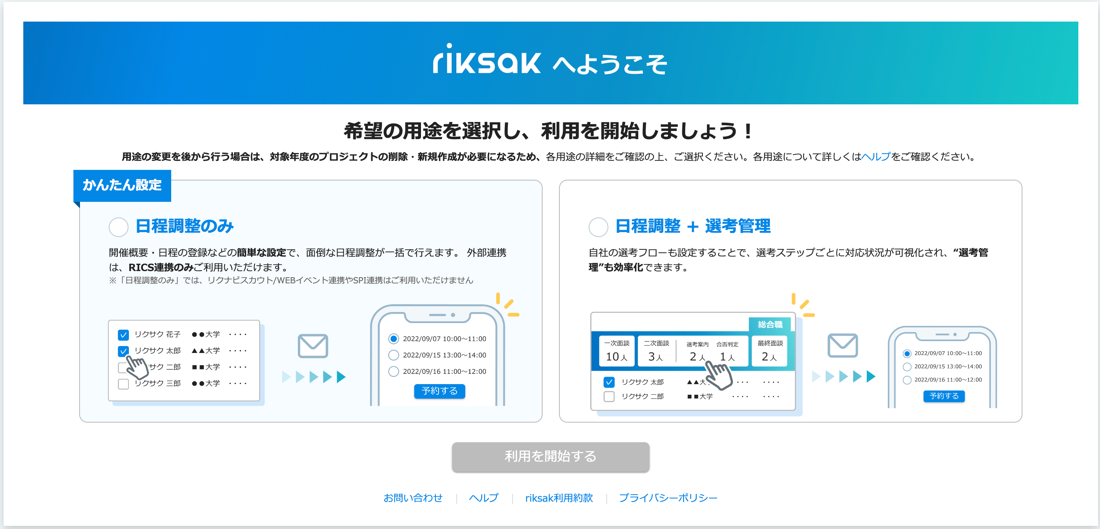
Task: Click the candidate list illustration with リクサク 花子
Action: coord(184,361)
